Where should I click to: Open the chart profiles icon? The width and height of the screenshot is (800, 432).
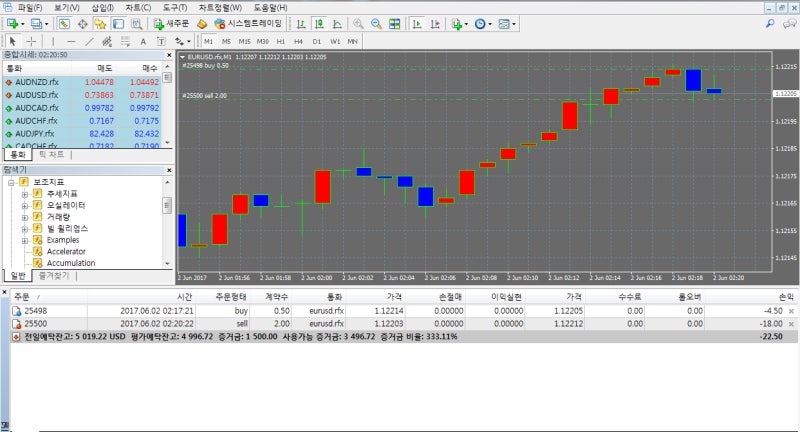coord(36,23)
